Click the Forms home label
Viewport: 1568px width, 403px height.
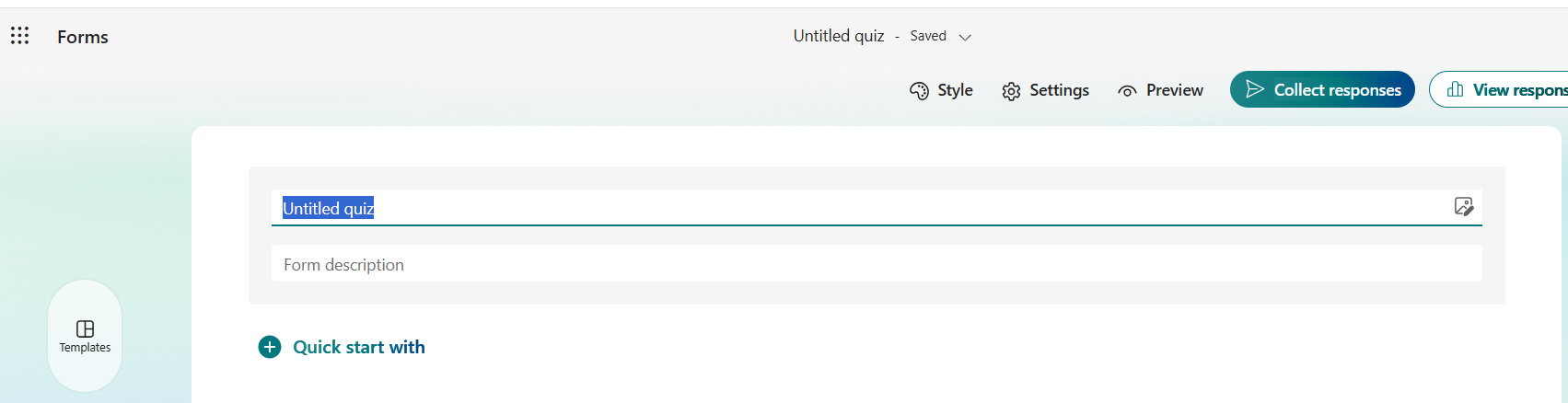(83, 37)
